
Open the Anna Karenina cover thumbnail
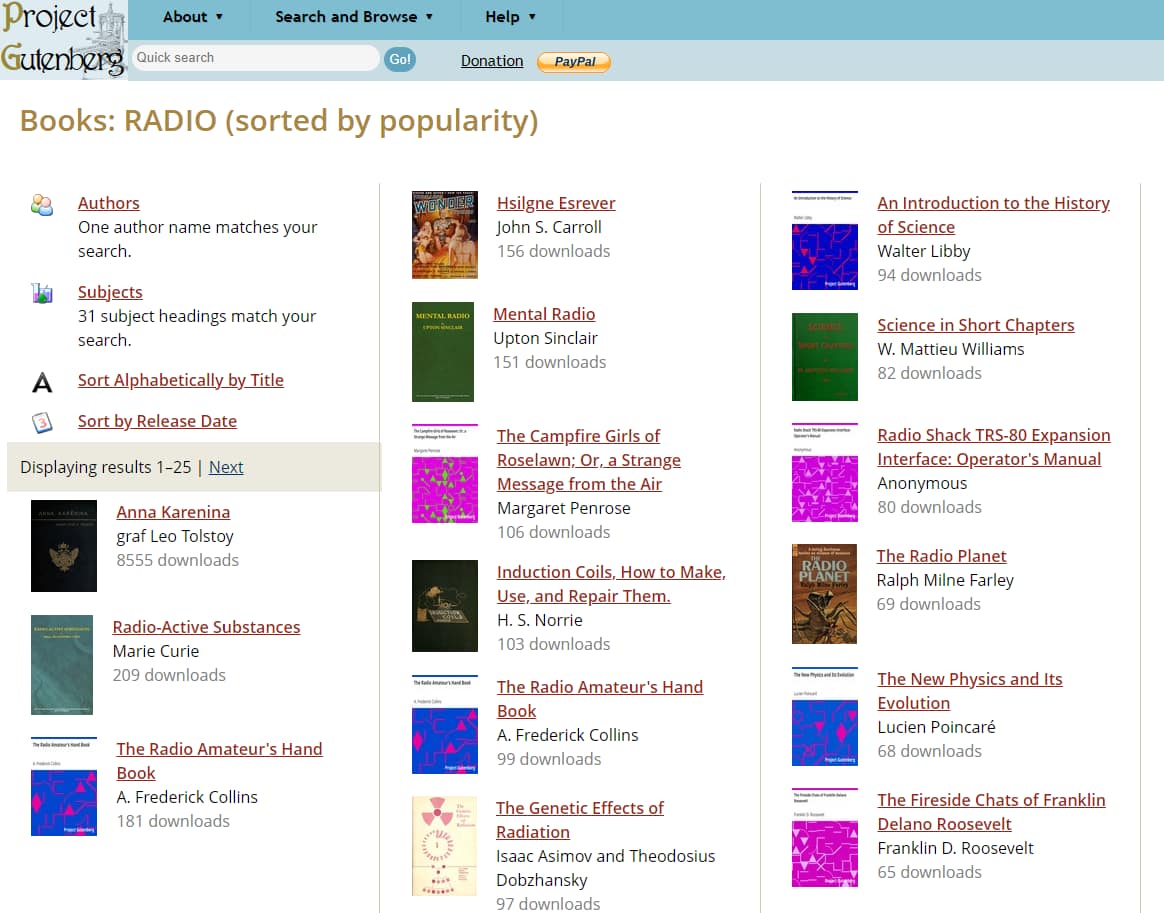[x=64, y=546]
